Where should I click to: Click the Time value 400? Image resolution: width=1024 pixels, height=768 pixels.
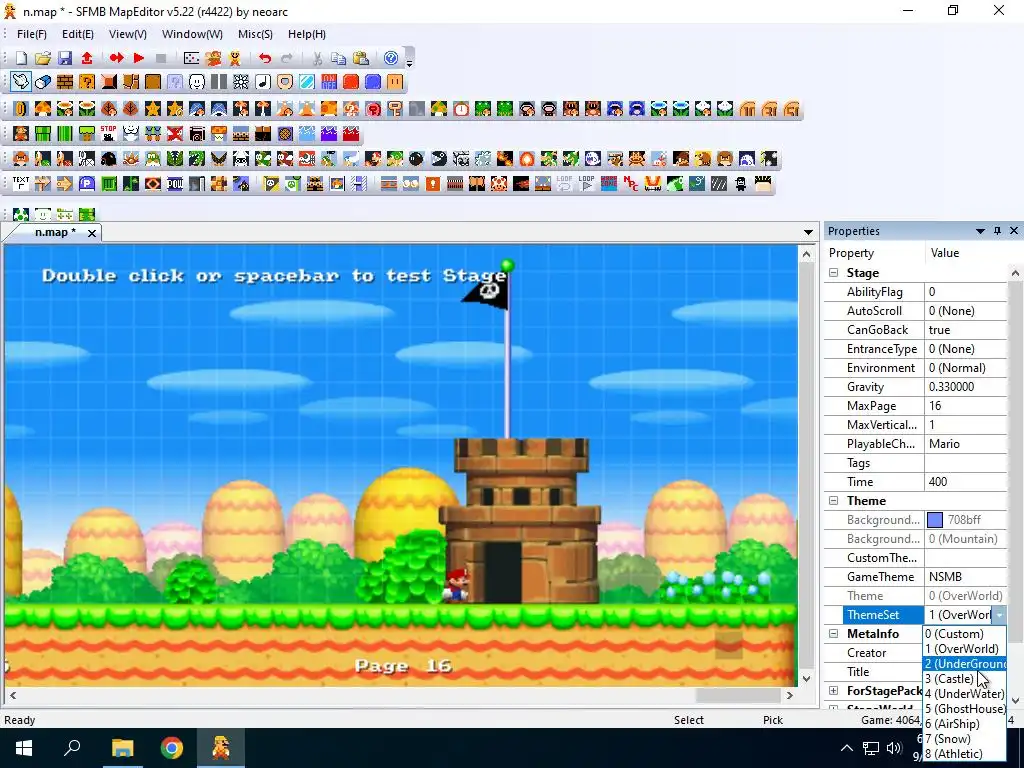coord(965,482)
